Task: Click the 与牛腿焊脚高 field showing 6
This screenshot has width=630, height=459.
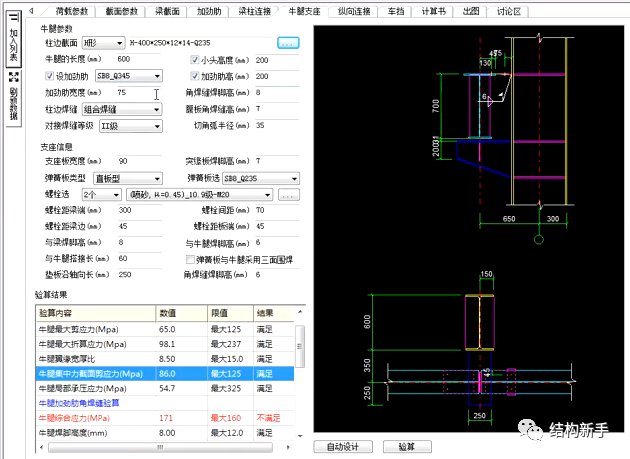Action: [x=277, y=242]
